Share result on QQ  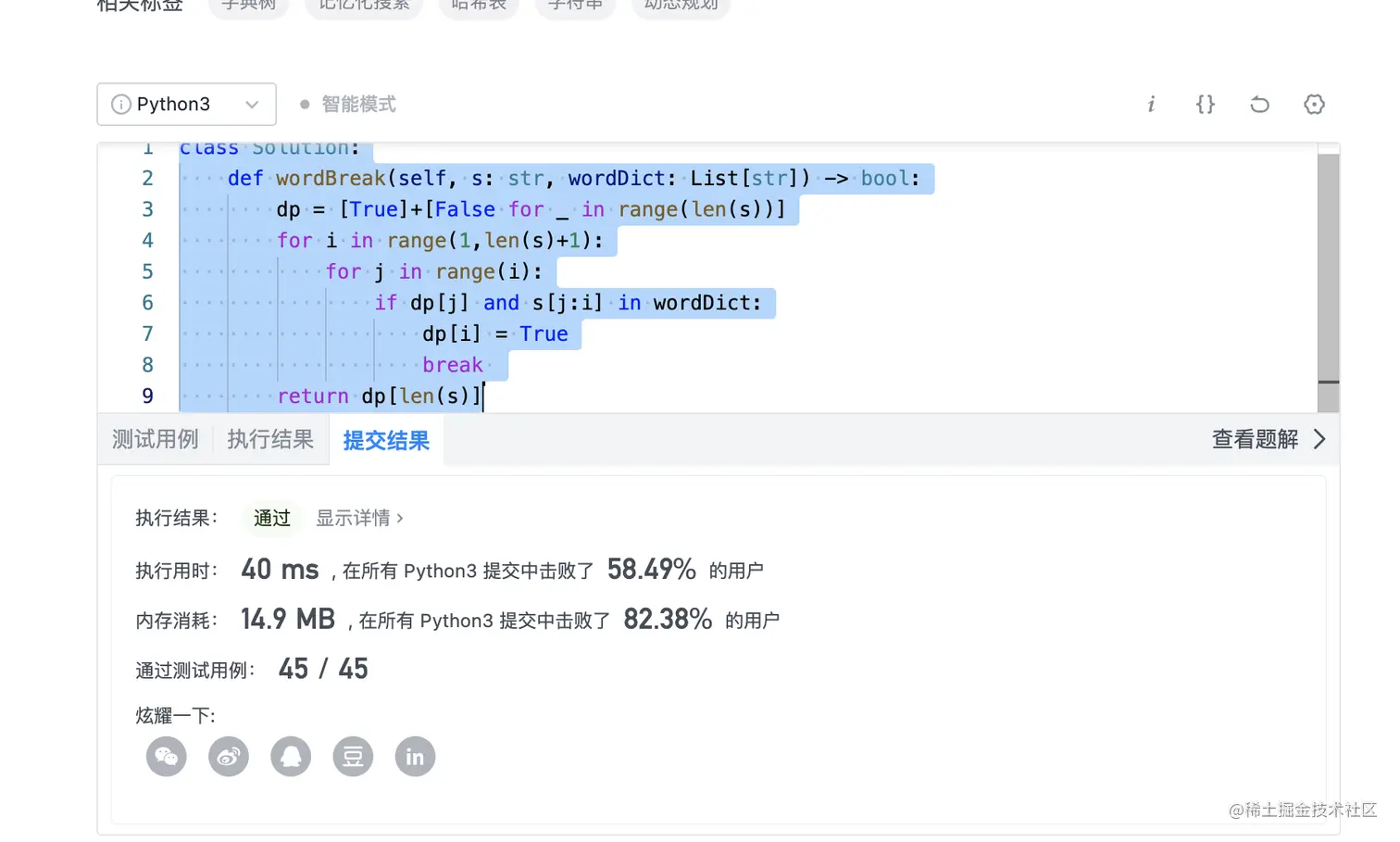[x=291, y=757]
